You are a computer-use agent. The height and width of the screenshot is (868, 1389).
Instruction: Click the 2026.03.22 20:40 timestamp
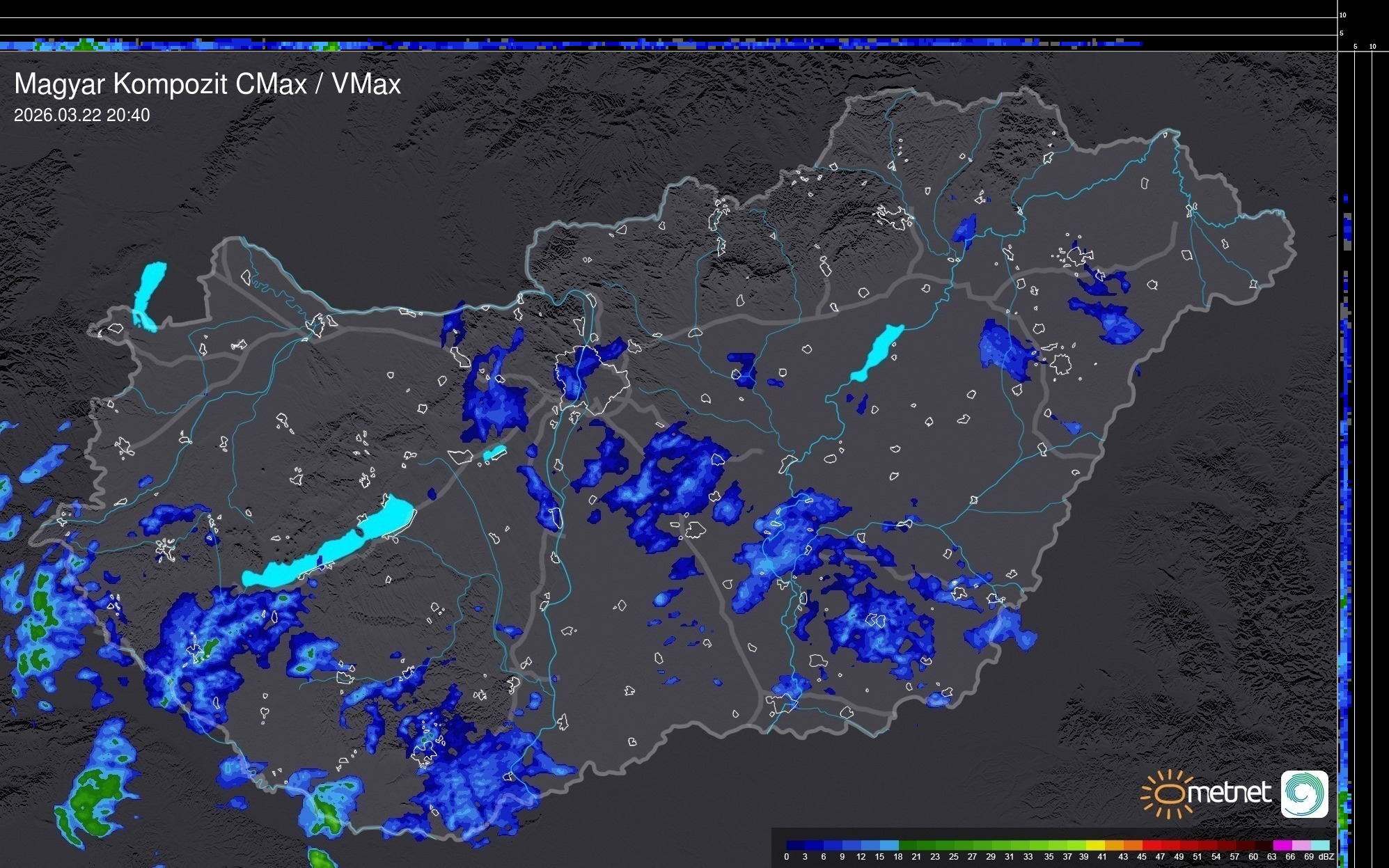pos(81,116)
